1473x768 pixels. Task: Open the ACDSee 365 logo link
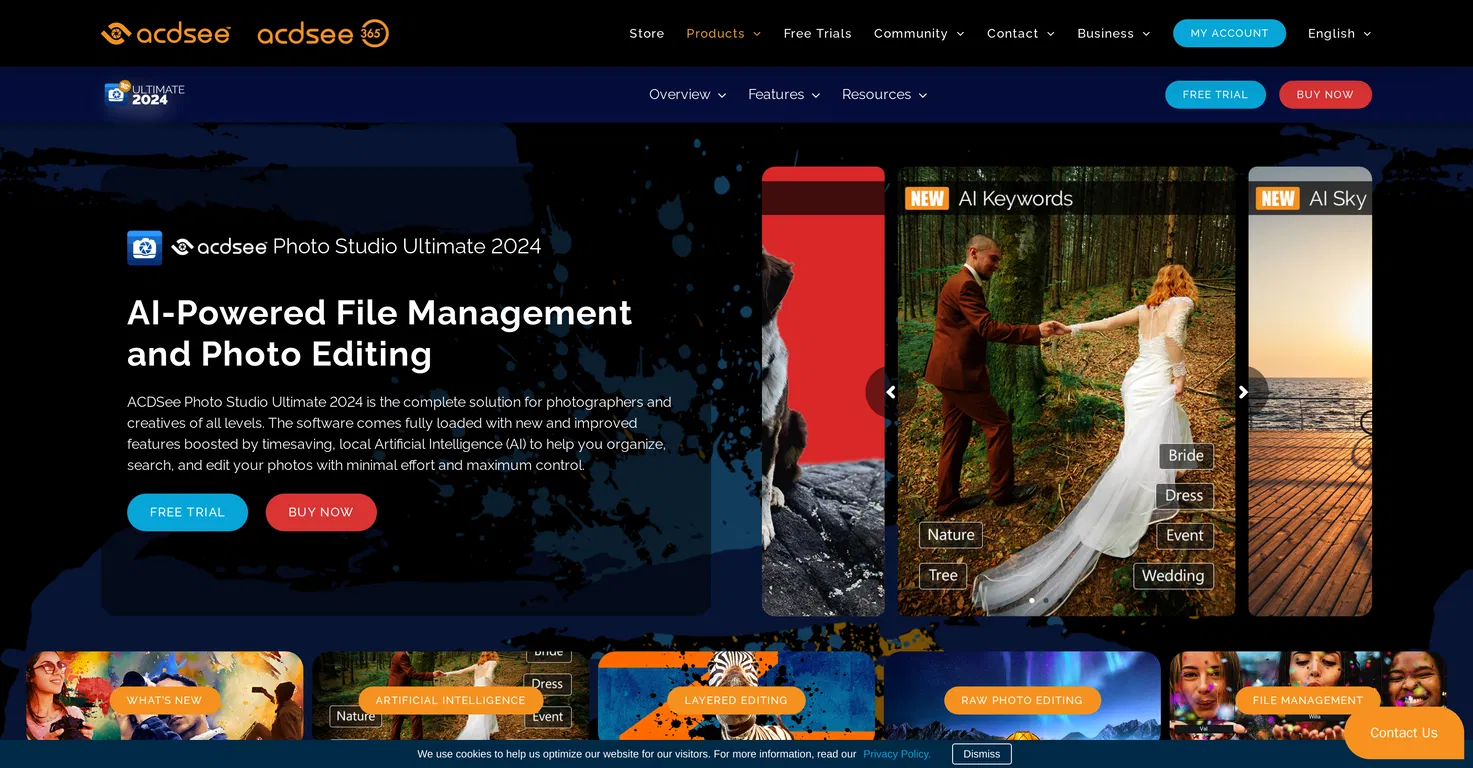point(323,33)
